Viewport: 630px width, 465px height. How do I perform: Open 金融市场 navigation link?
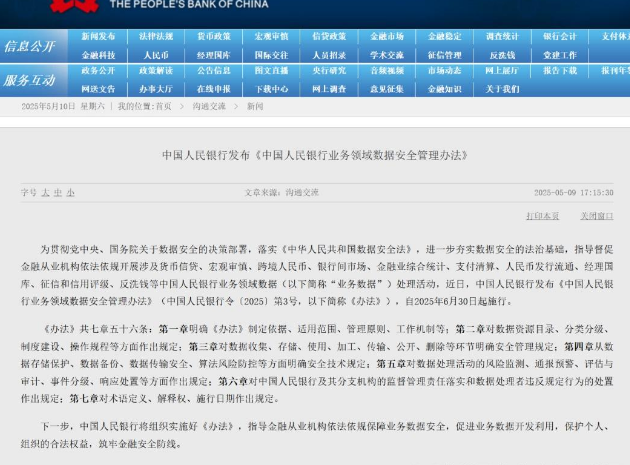387,37
